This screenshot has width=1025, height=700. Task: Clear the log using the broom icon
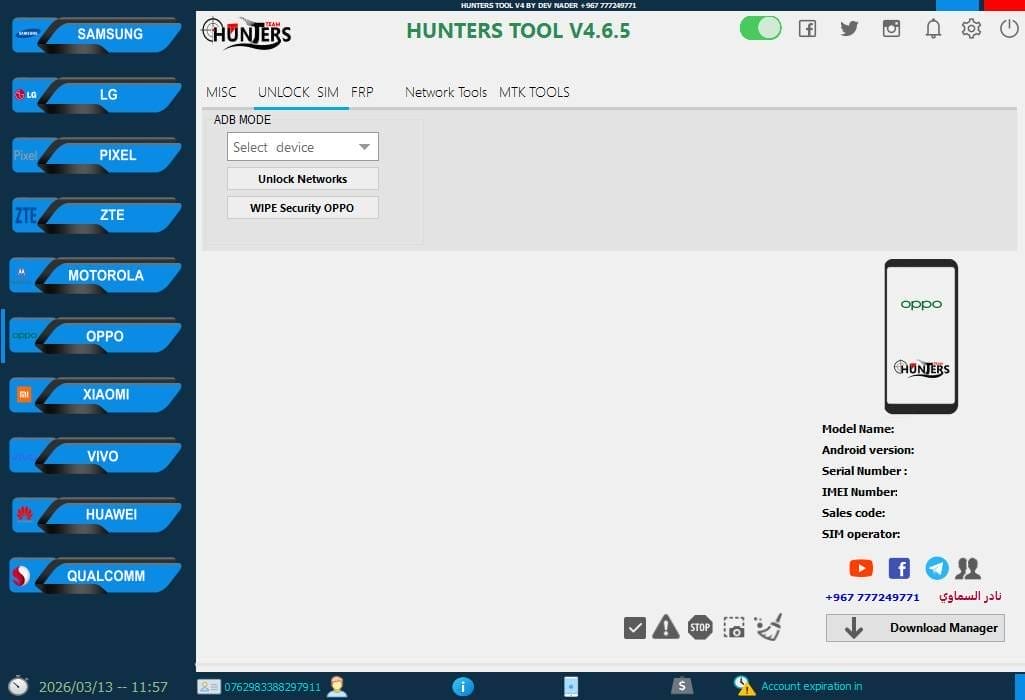coord(767,627)
